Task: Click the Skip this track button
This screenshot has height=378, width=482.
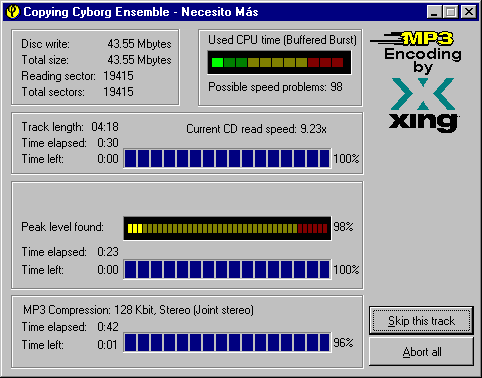Action: pyautogui.click(x=421, y=321)
